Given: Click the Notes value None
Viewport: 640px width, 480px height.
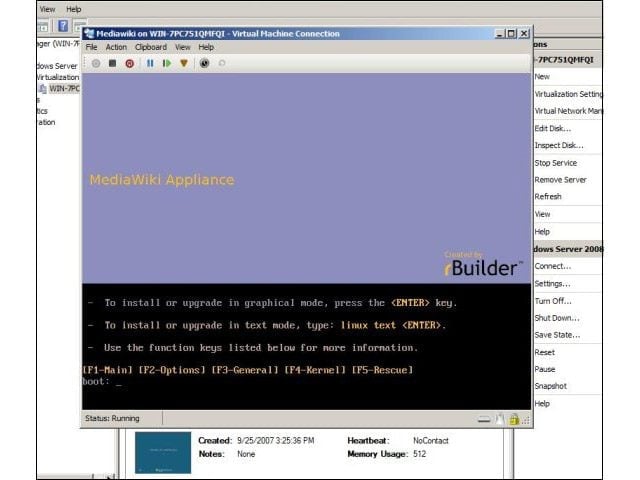Looking at the screenshot, I should (x=246, y=454).
